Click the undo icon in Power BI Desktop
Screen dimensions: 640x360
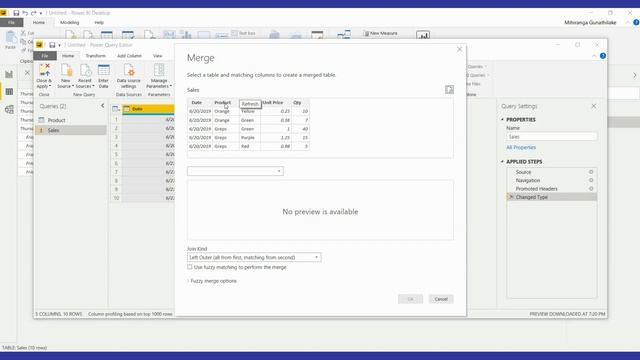25,13
